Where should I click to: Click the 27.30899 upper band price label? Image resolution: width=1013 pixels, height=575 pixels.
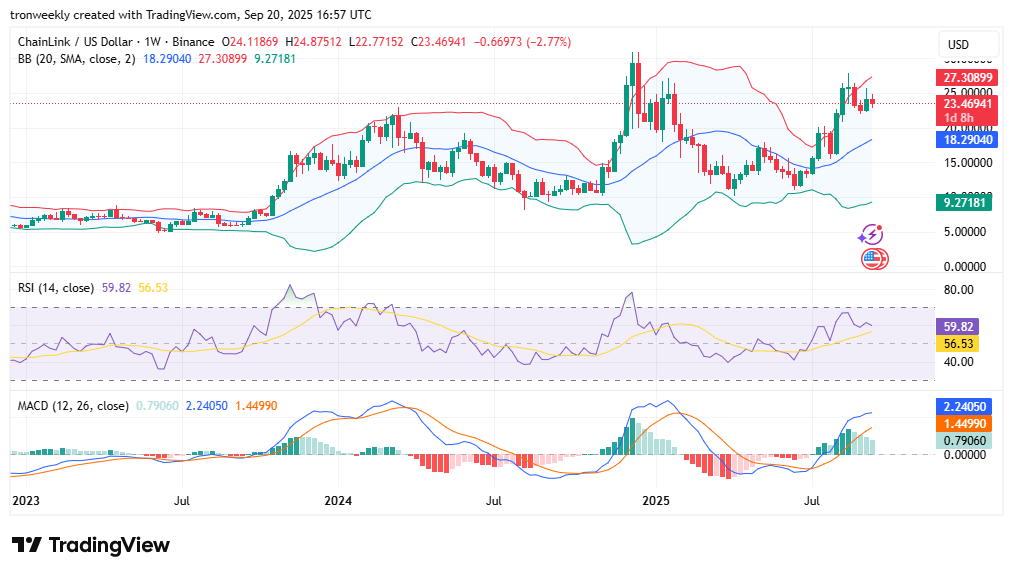tap(967, 78)
